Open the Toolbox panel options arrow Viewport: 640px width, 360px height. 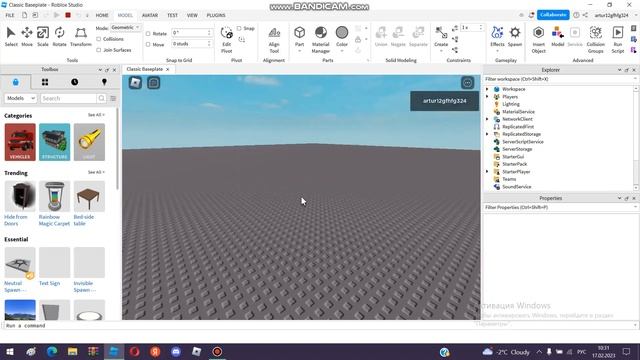click(100, 70)
